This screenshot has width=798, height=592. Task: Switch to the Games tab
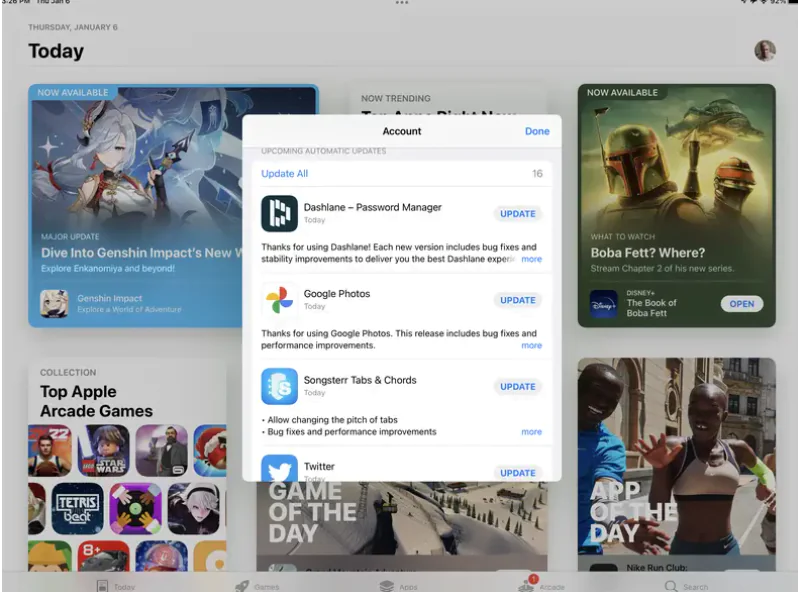coord(256,586)
